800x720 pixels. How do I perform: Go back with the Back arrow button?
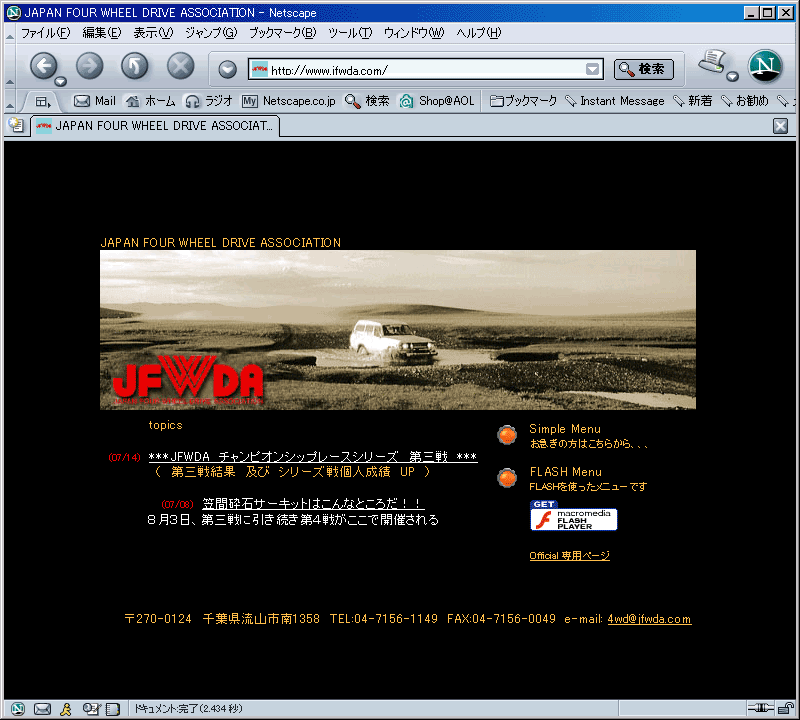pos(44,66)
